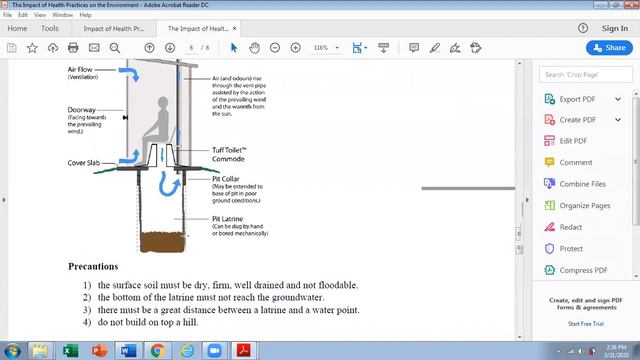The image size is (640, 360).
Task: Click the 'Precautions' heading text
Action: click(93, 267)
